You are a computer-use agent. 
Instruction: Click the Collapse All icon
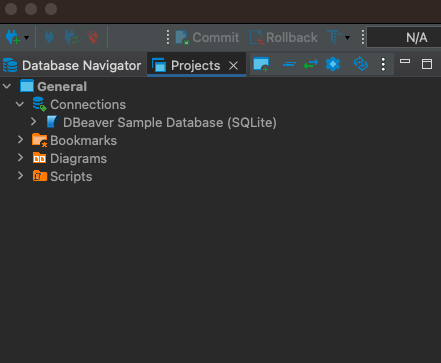pyautogui.click(x=289, y=64)
